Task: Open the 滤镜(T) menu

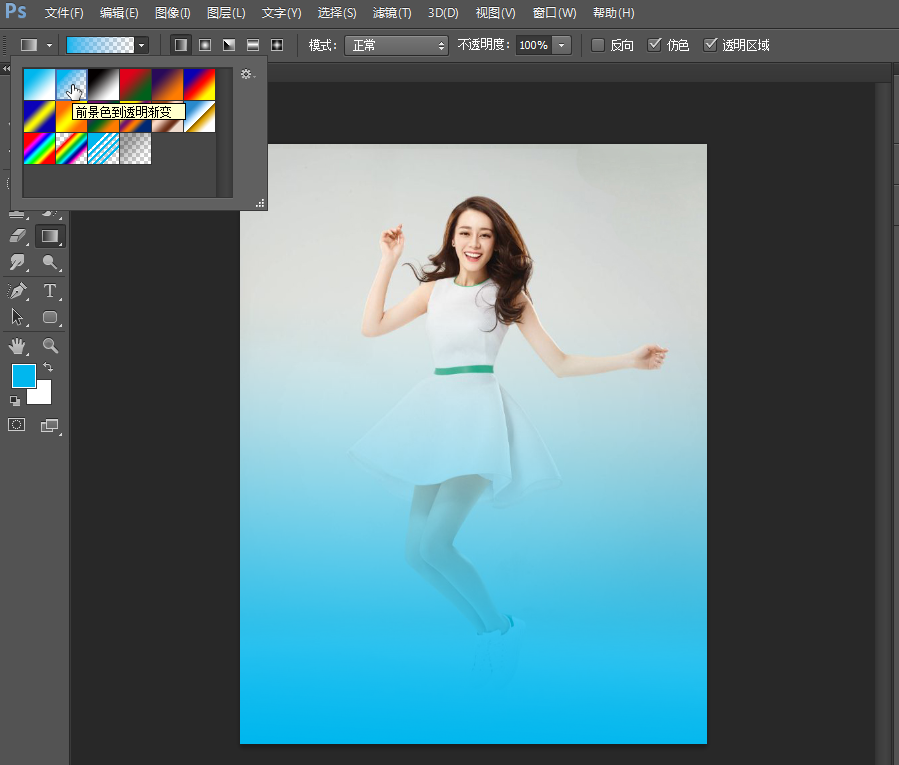Action: (x=392, y=13)
